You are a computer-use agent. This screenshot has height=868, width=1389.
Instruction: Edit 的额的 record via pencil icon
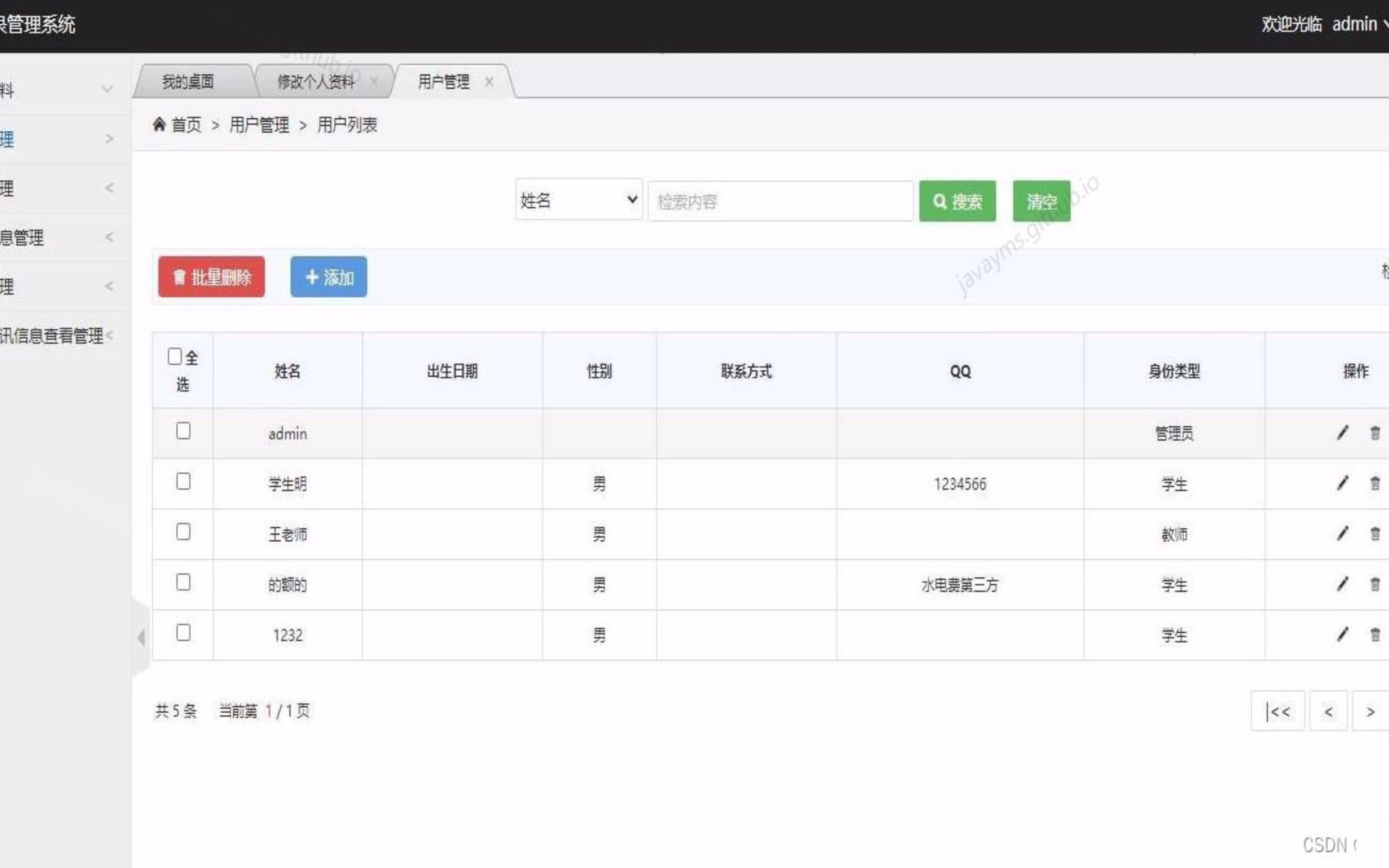[x=1342, y=584]
